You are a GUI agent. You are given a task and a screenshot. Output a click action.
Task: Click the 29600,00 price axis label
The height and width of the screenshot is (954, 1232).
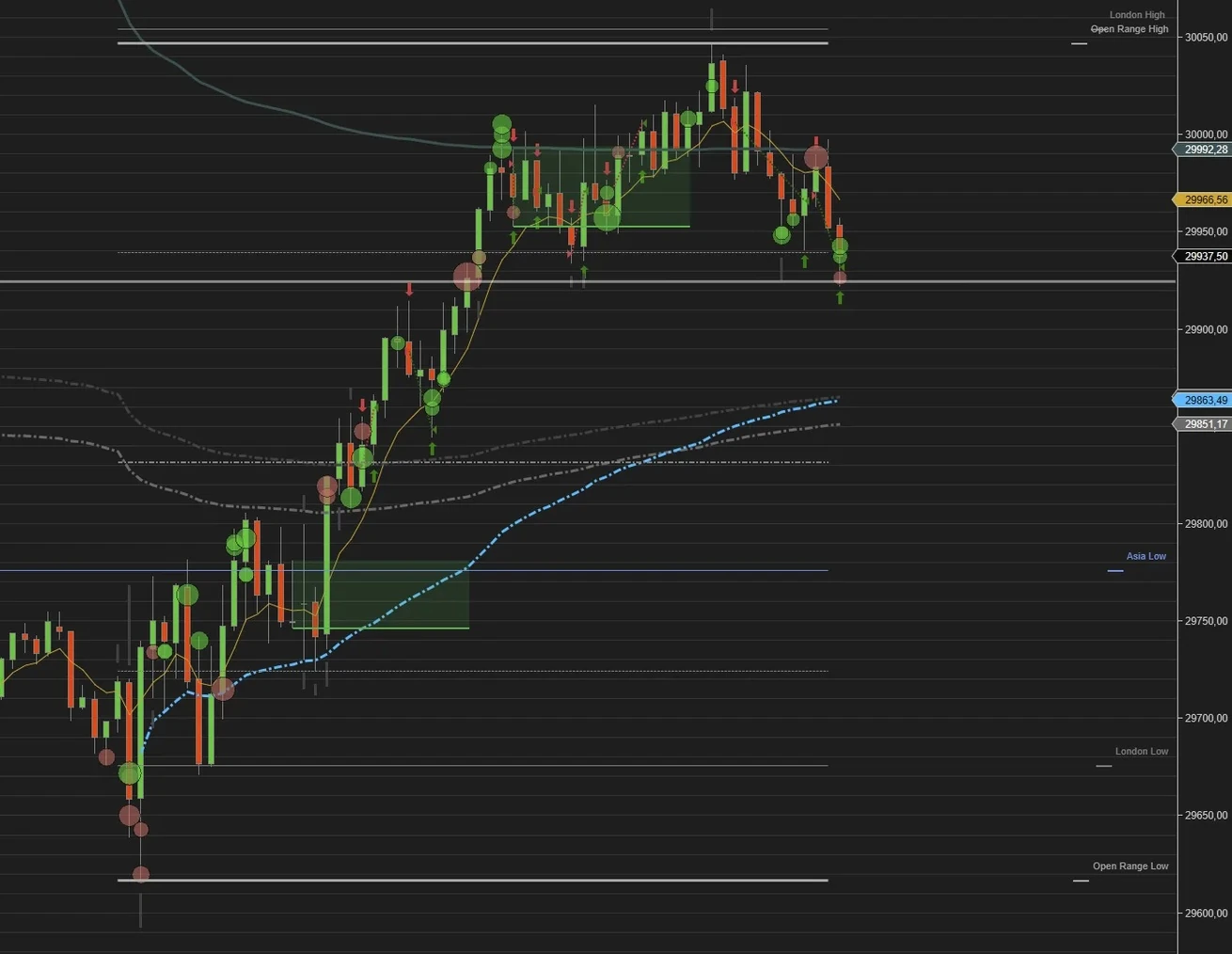point(1206,913)
